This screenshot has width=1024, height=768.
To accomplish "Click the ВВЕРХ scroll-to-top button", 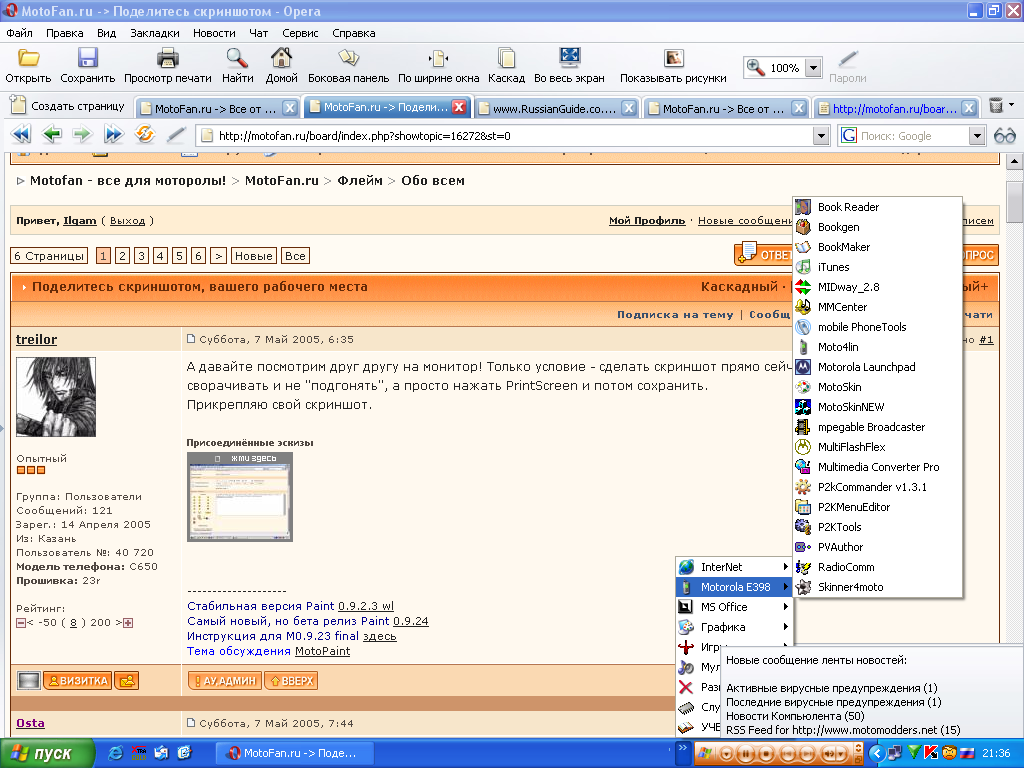I will (x=291, y=680).
